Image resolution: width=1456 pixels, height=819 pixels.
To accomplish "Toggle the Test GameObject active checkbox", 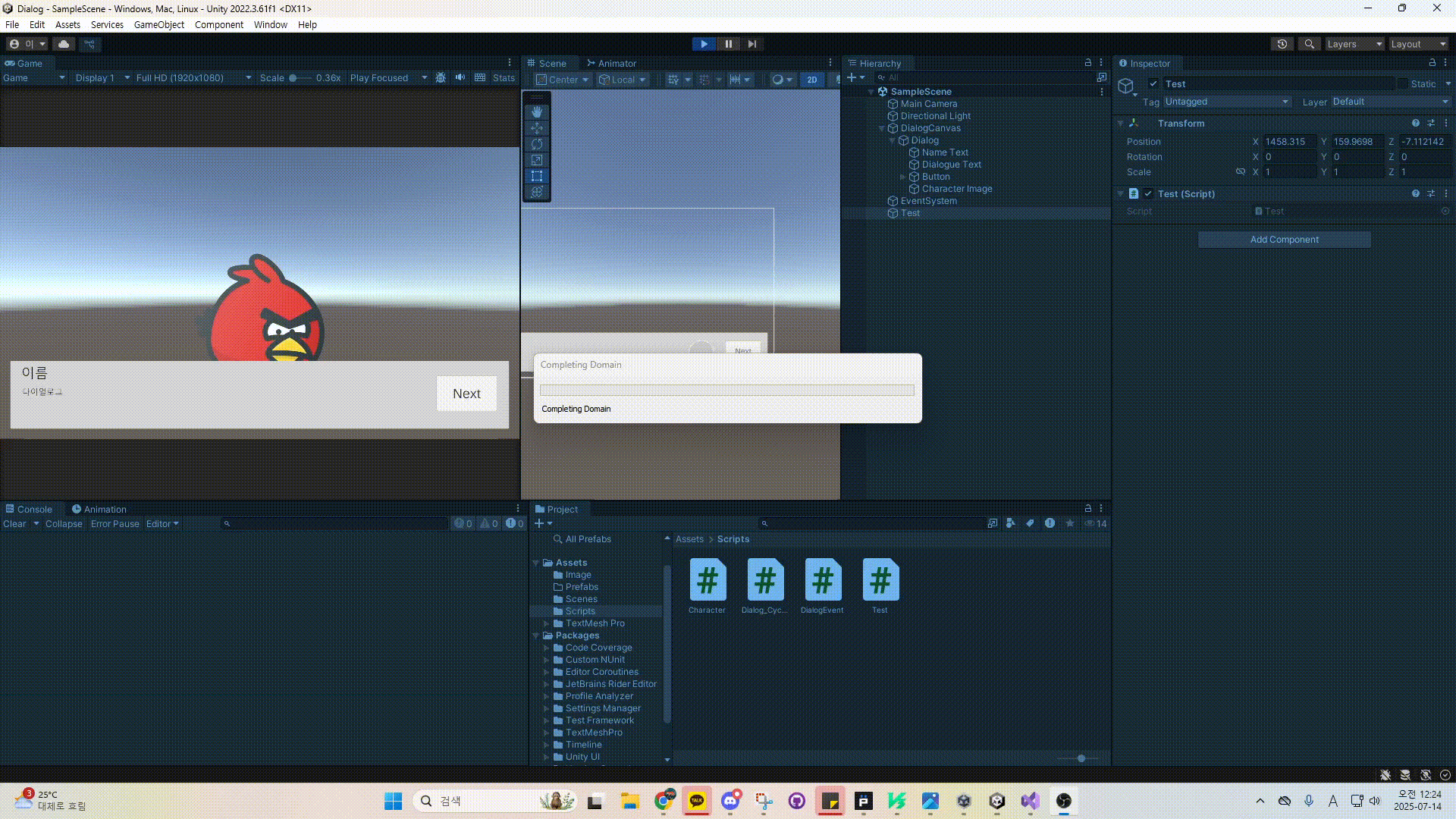I will pyautogui.click(x=1153, y=84).
